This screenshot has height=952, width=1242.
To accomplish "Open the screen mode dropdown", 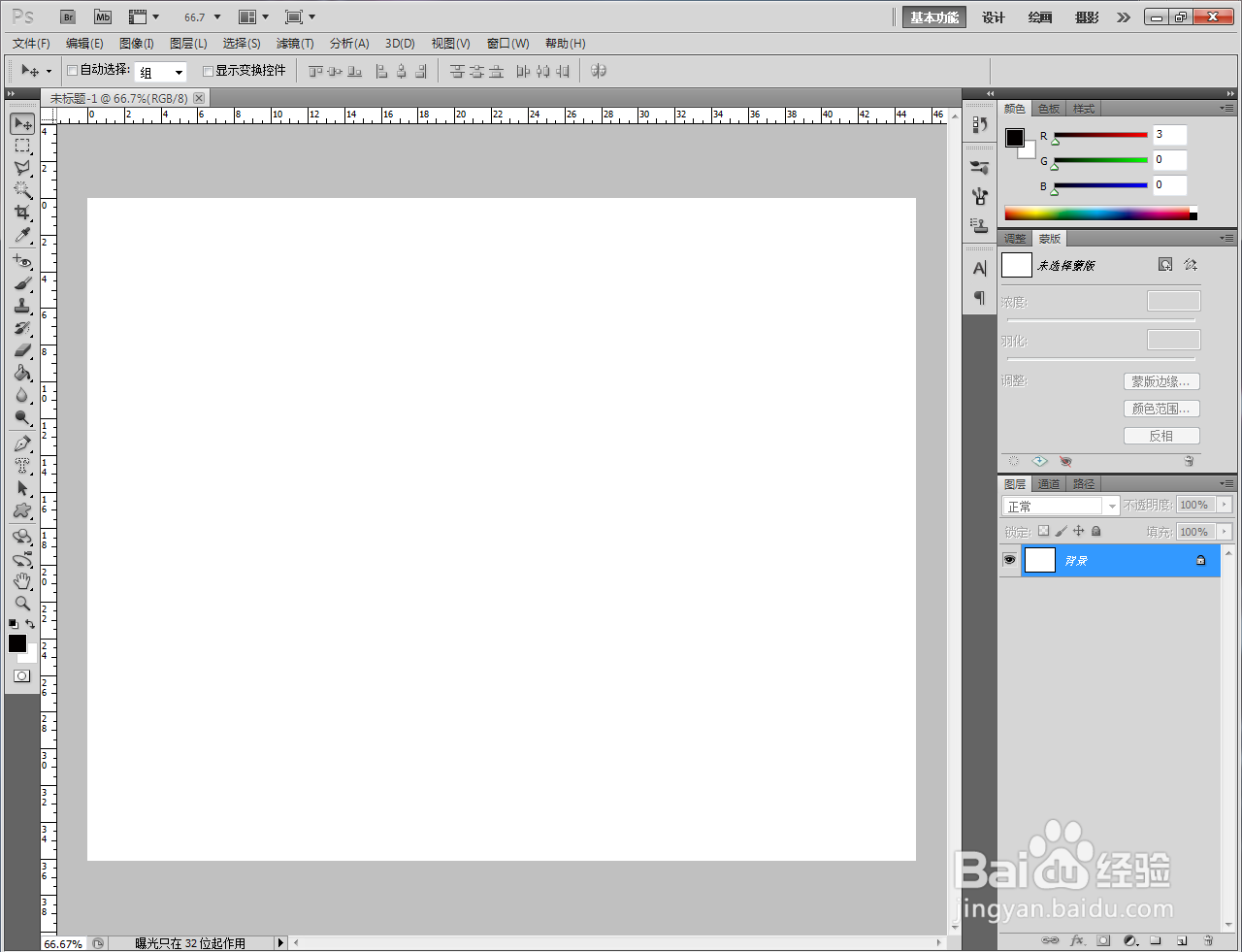I will (301, 17).
